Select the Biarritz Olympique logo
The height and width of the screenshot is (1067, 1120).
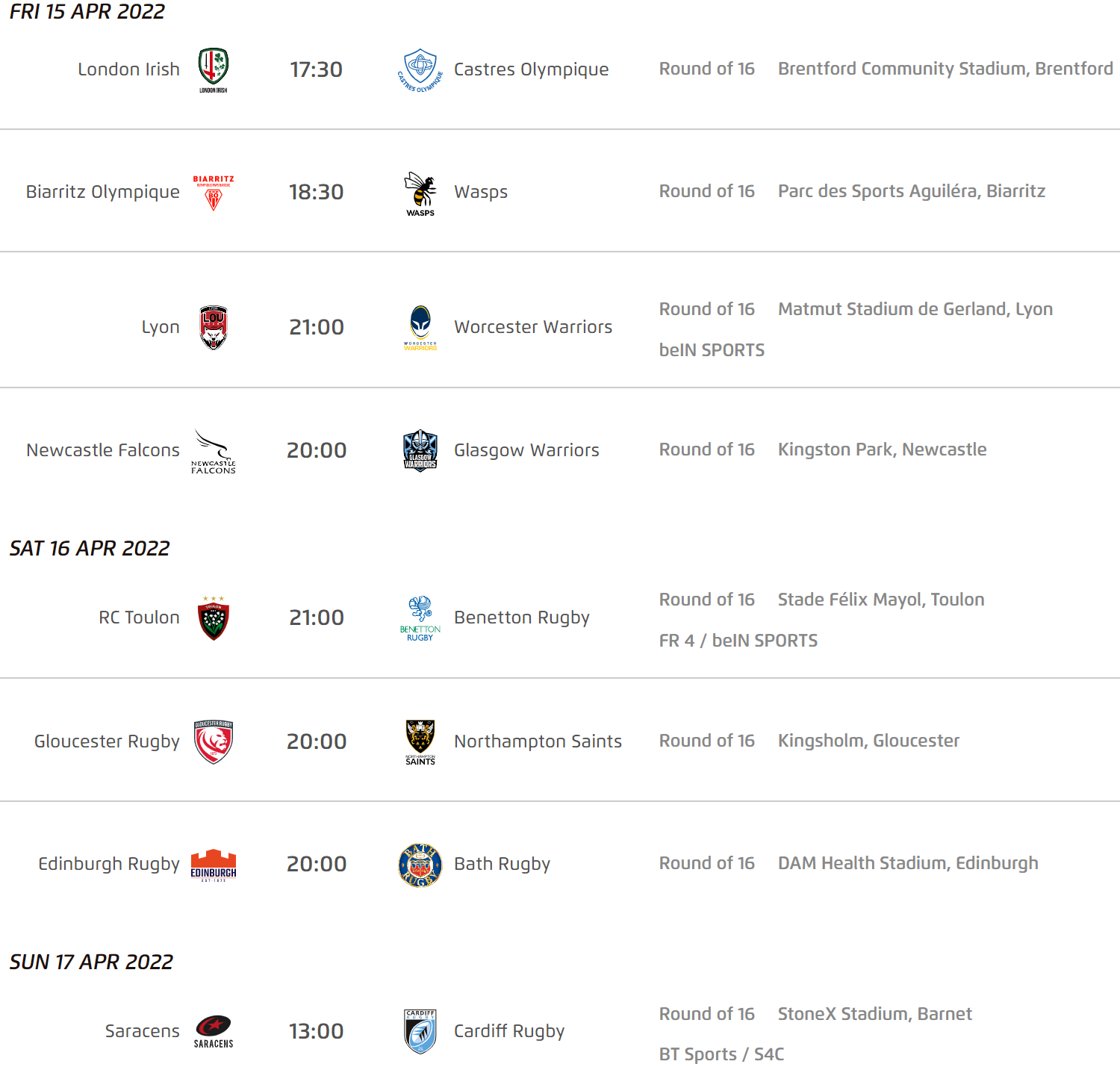point(214,193)
